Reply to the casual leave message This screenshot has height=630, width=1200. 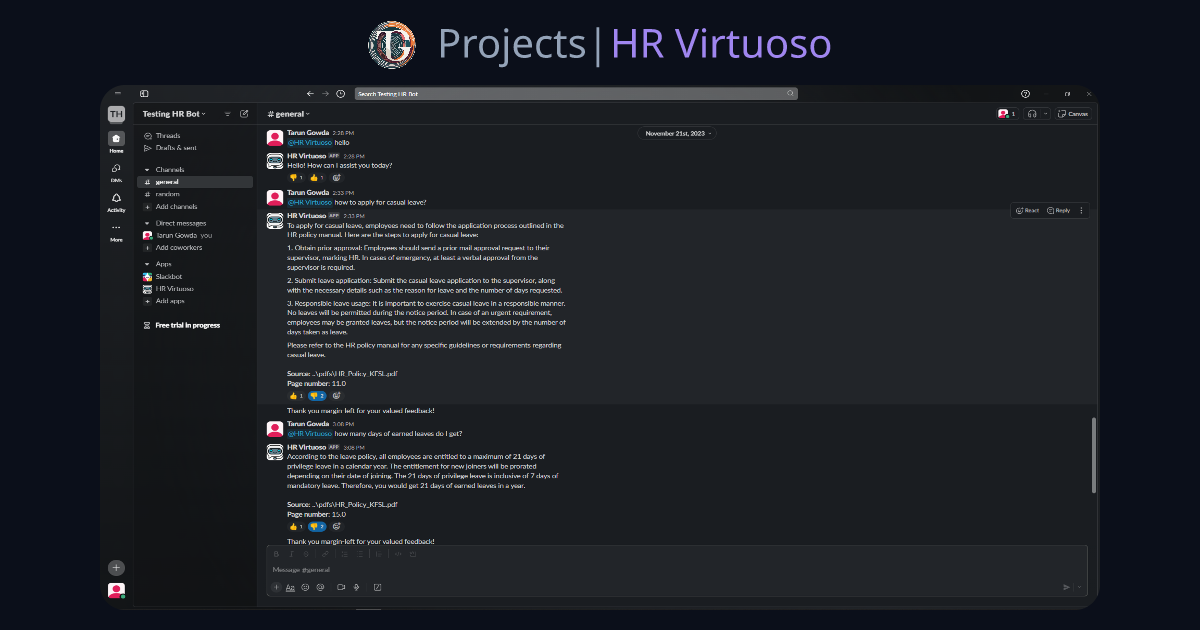click(1059, 210)
